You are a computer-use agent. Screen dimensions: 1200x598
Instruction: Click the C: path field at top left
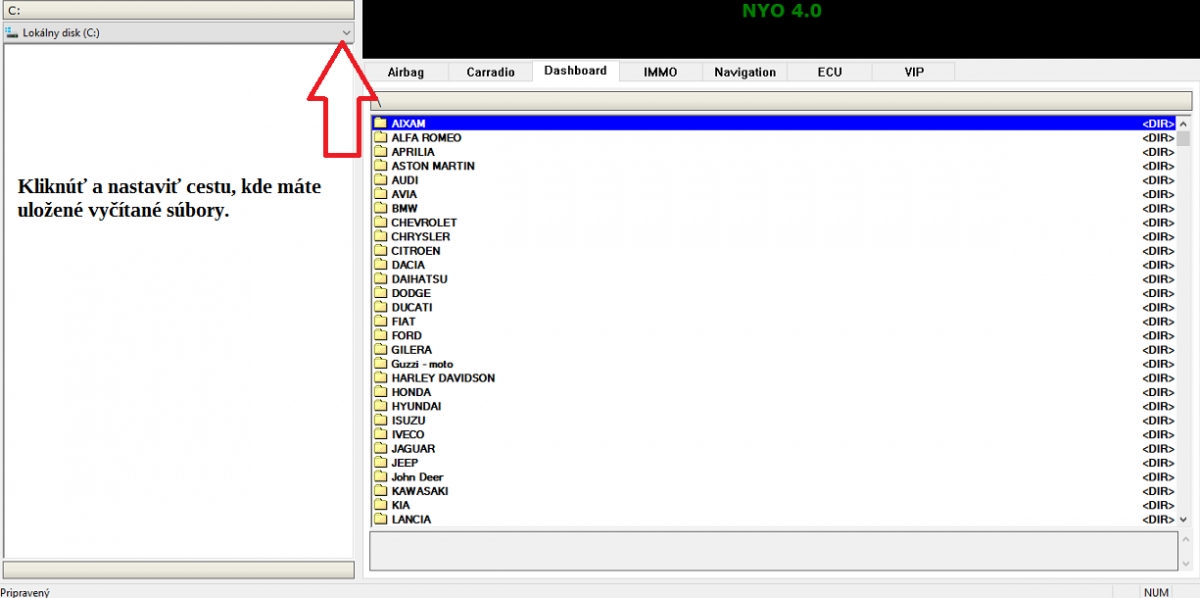(x=178, y=10)
